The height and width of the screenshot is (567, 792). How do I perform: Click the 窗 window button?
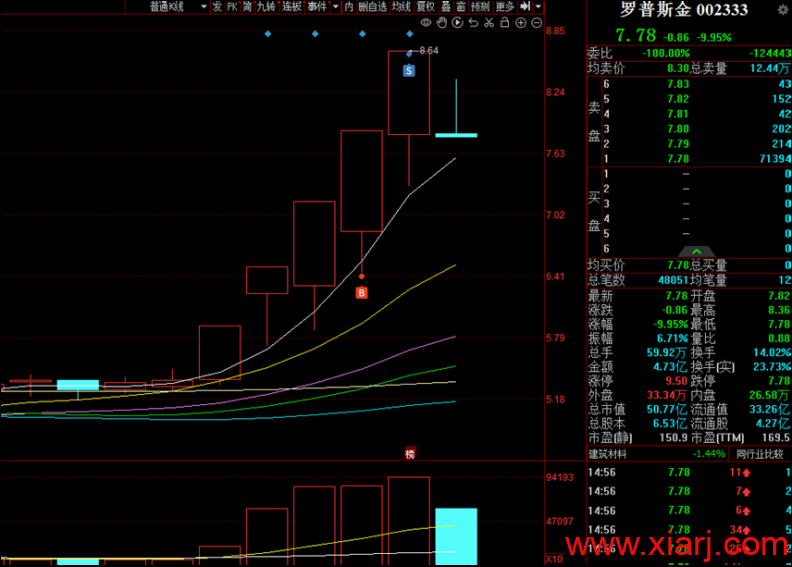click(461, 7)
